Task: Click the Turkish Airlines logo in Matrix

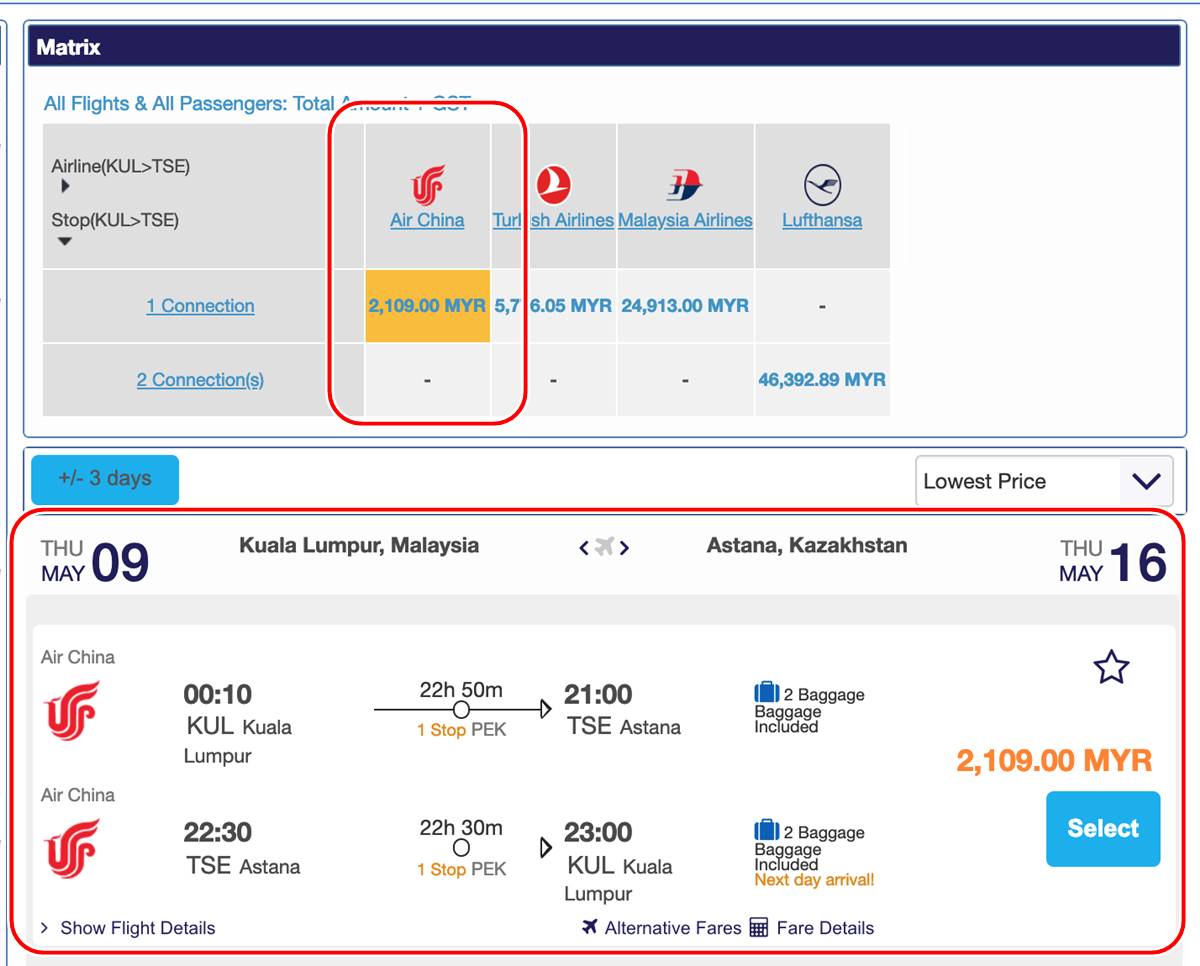Action: coord(553,185)
